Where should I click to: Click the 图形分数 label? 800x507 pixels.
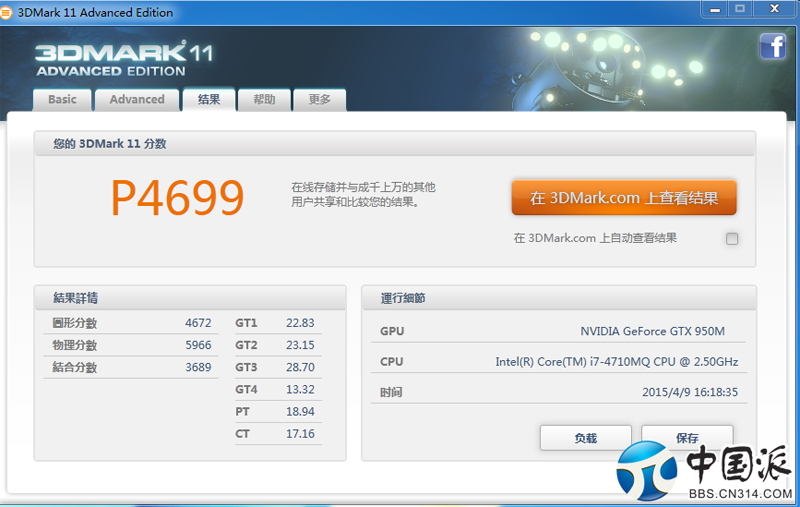pyautogui.click(x=74, y=323)
